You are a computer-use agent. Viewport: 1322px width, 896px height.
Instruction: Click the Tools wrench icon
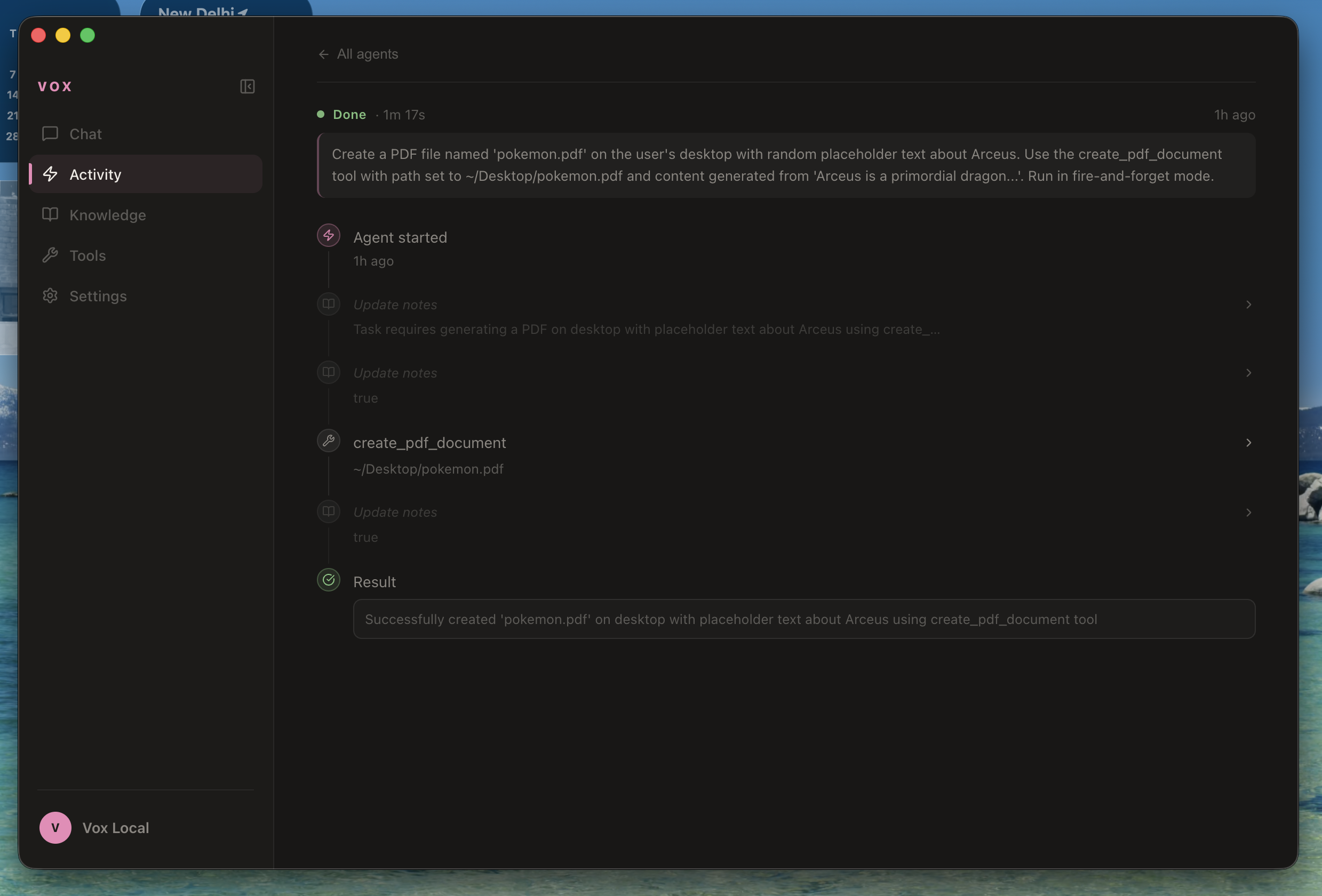50,255
